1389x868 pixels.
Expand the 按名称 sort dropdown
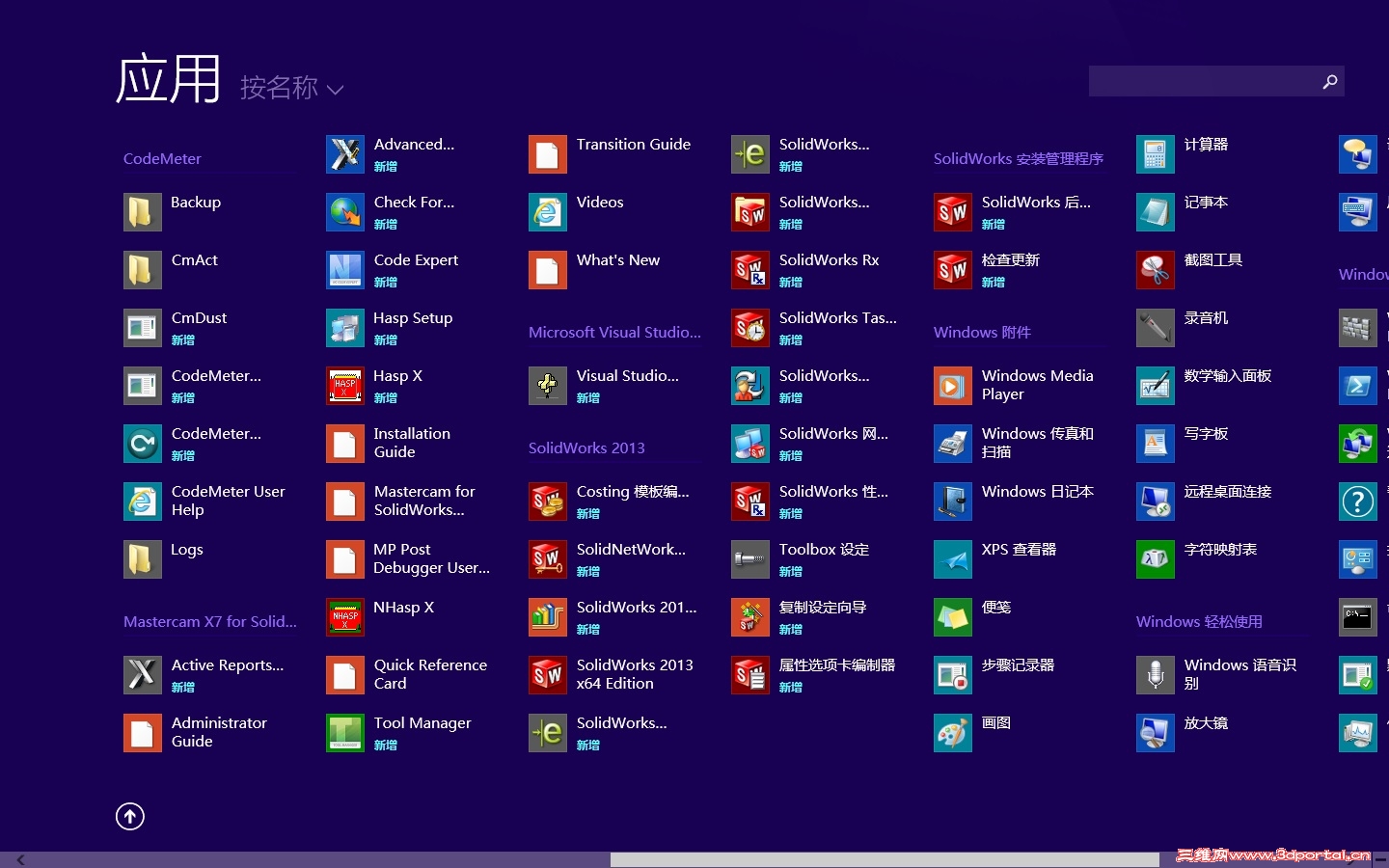pyautogui.click(x=291, y=88)
